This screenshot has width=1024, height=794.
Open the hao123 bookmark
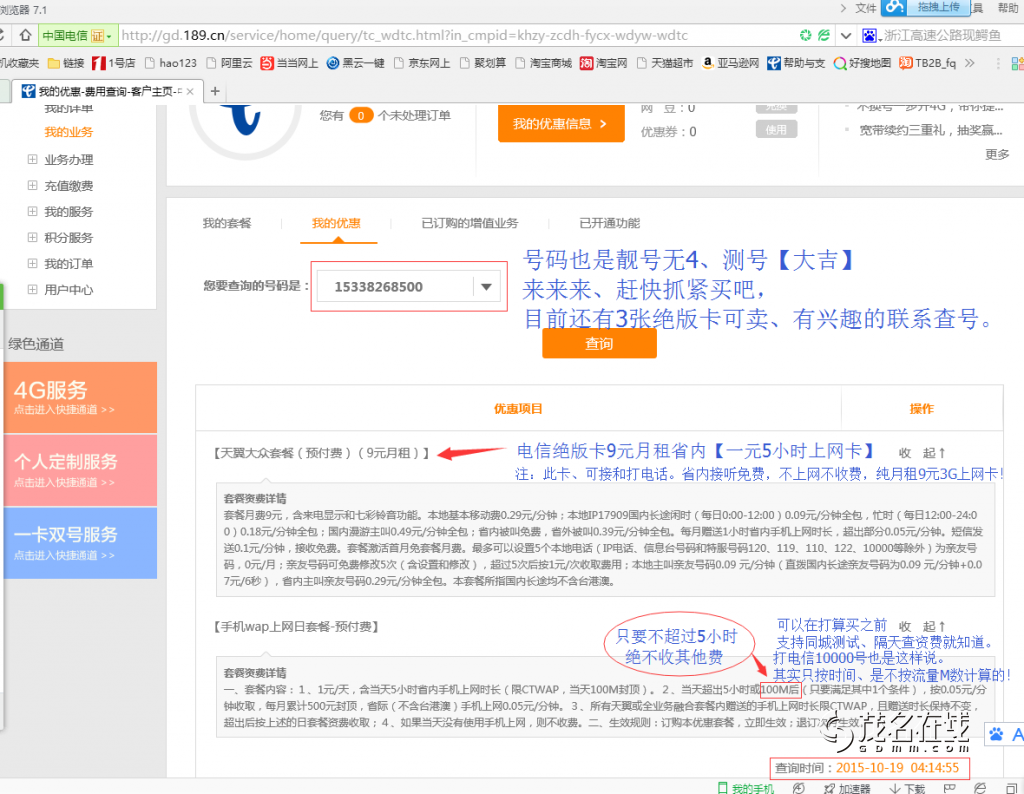click(171, 63)
